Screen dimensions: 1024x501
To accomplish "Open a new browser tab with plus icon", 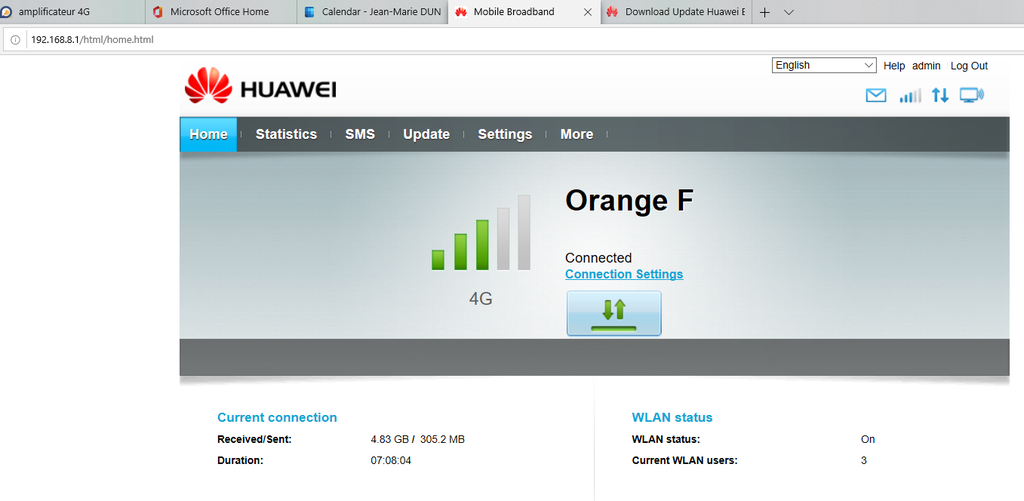I will [765, 12].
